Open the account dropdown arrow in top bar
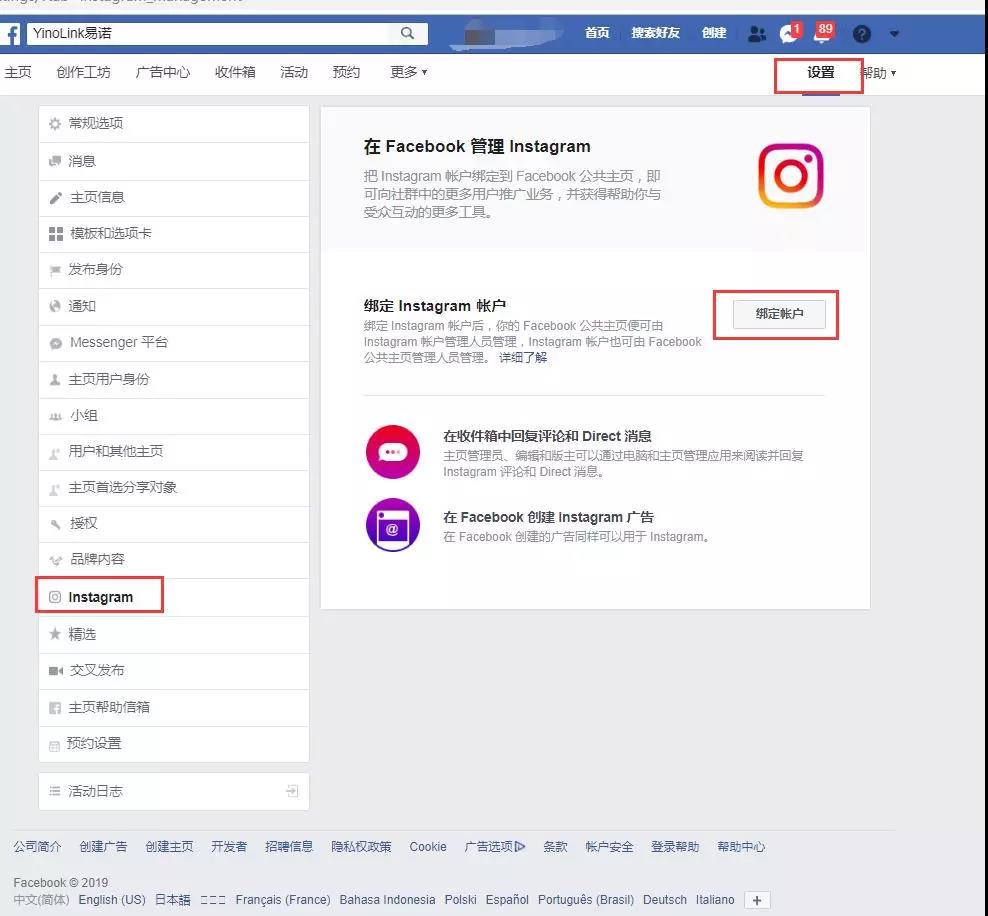This screenshot has width=988, height=916. point(894,34)
